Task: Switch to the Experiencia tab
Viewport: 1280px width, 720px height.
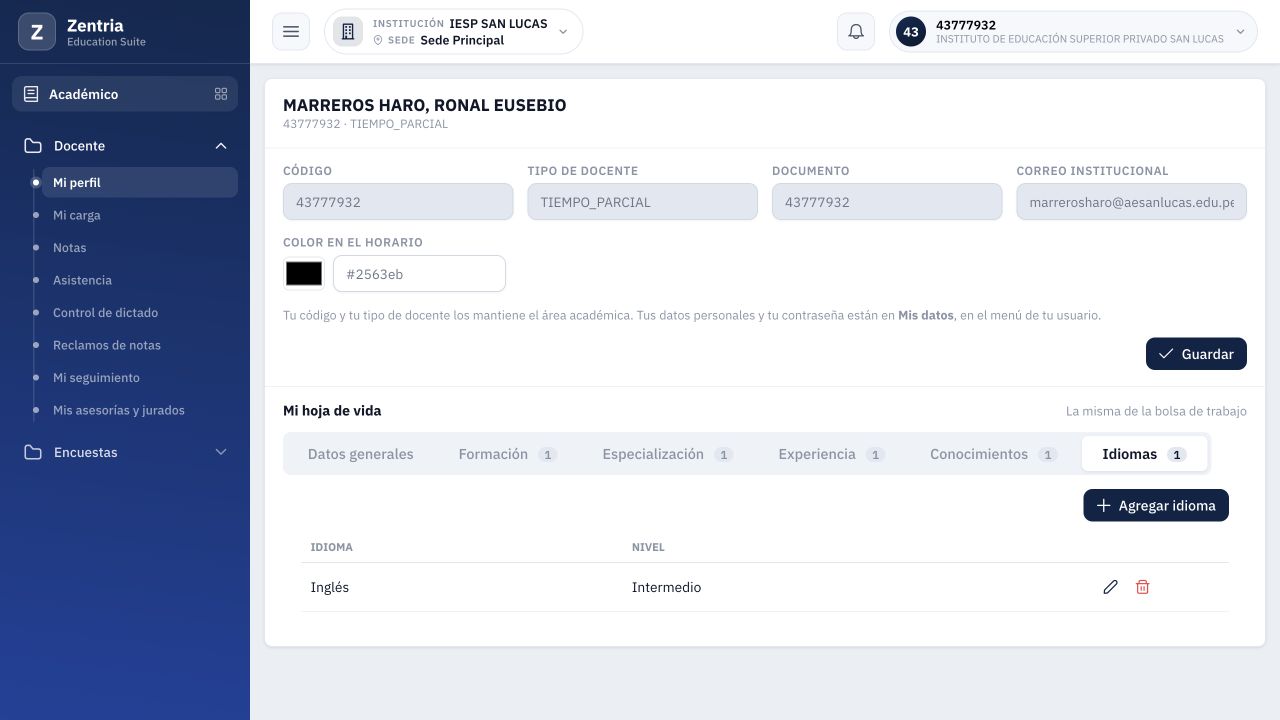Action: point(831,454)
